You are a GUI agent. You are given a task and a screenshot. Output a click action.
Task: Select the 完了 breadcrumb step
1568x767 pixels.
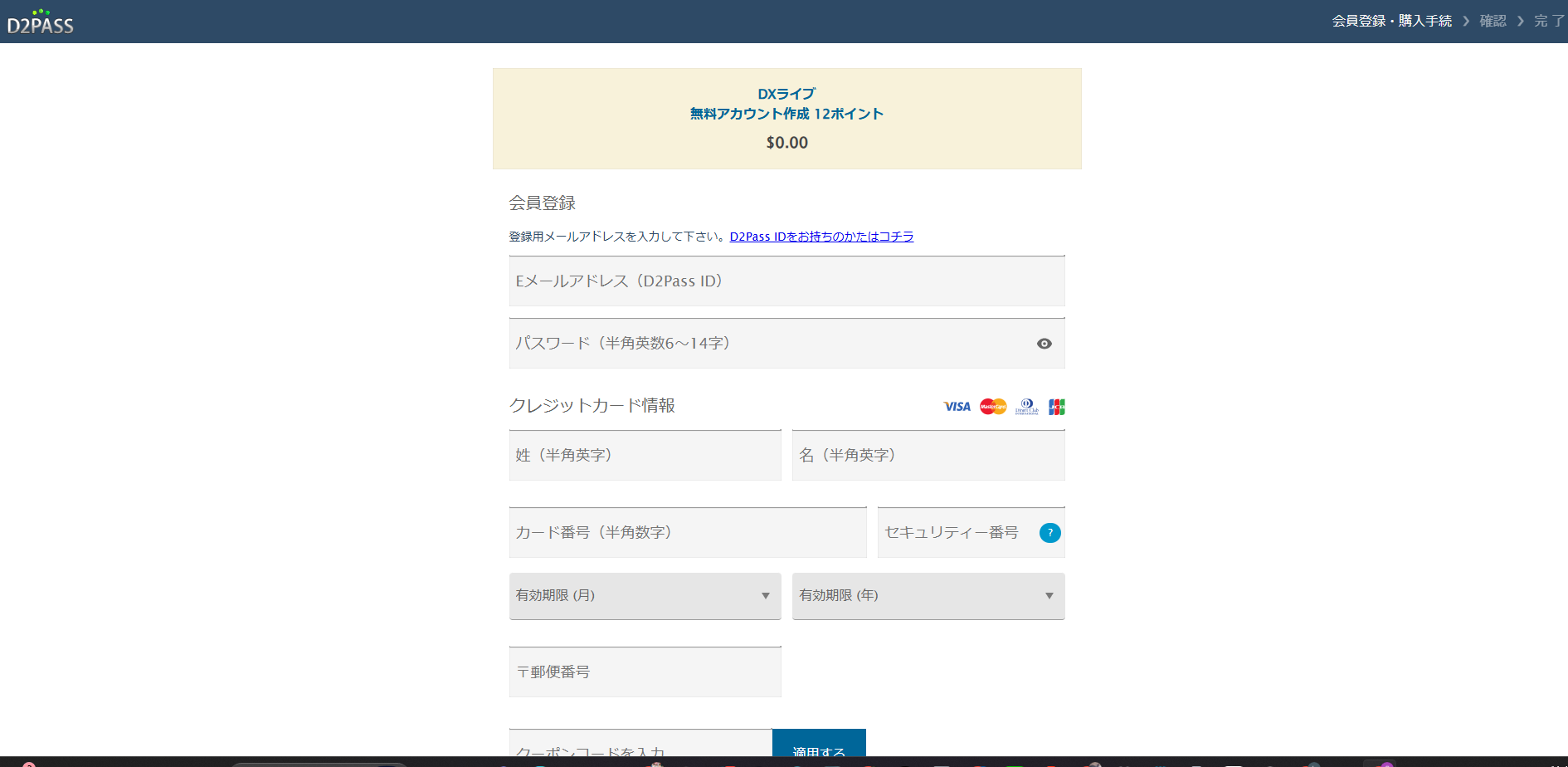pos(1549,21)
